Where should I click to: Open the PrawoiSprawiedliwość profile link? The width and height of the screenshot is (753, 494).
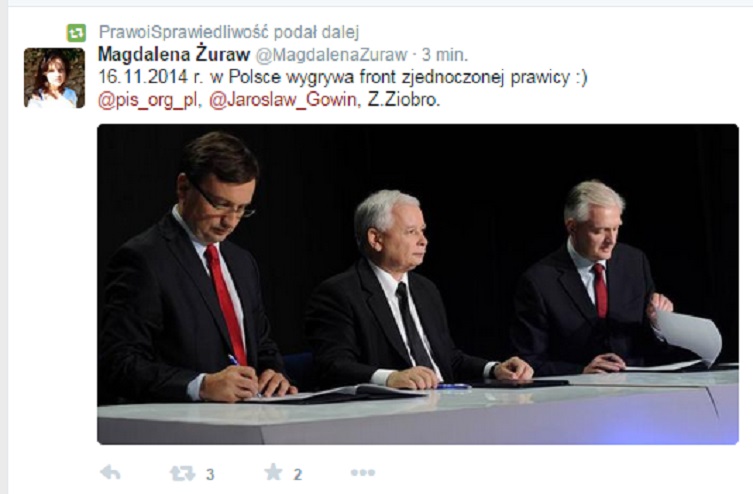pos(183,32)
